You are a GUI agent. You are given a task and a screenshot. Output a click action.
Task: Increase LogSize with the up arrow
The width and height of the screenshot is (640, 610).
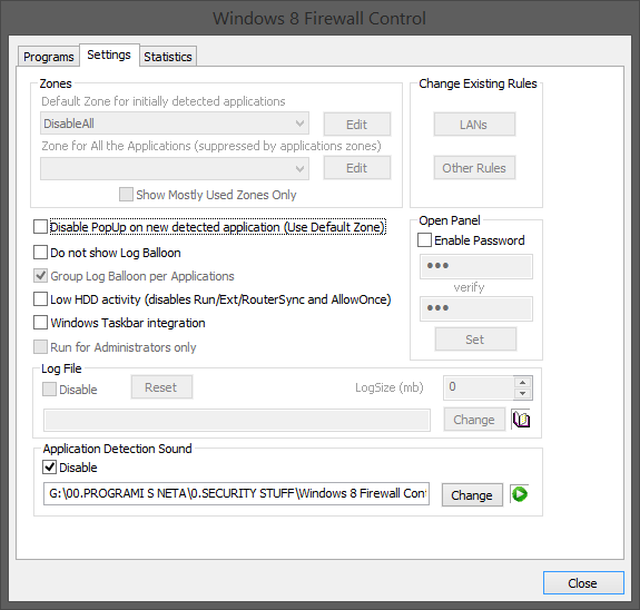coord(522,381)
